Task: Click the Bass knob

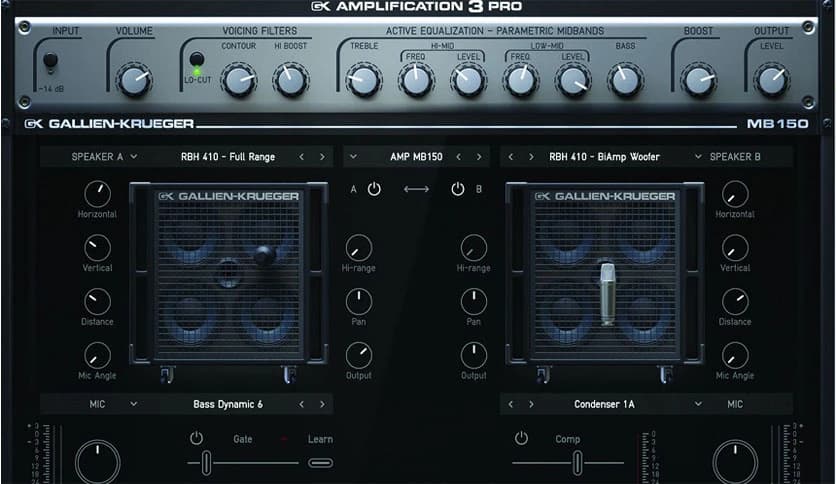Action: pyautogui.click(x=625, y=80)
